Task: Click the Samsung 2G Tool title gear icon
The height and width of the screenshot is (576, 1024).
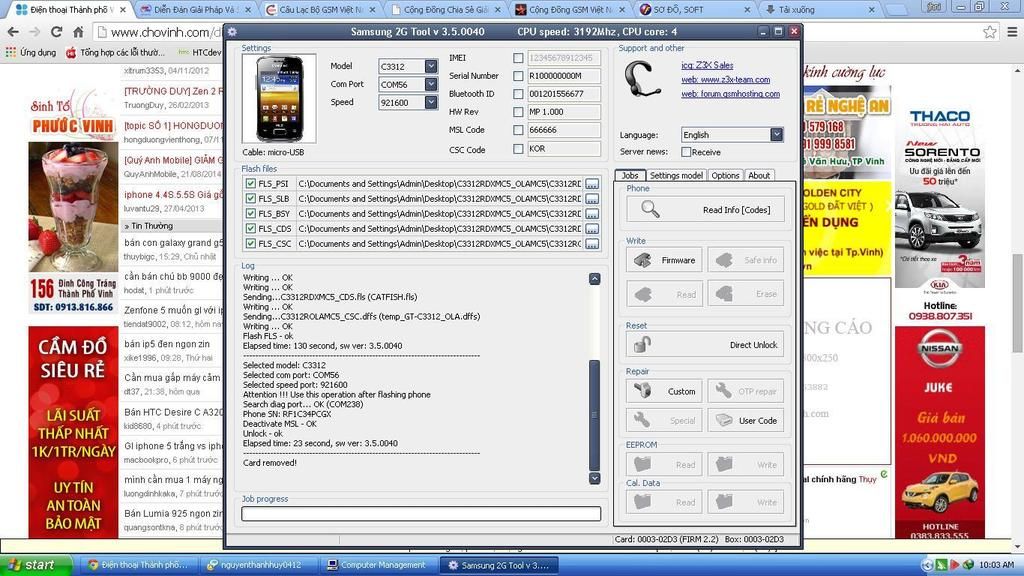Action: 232,31
